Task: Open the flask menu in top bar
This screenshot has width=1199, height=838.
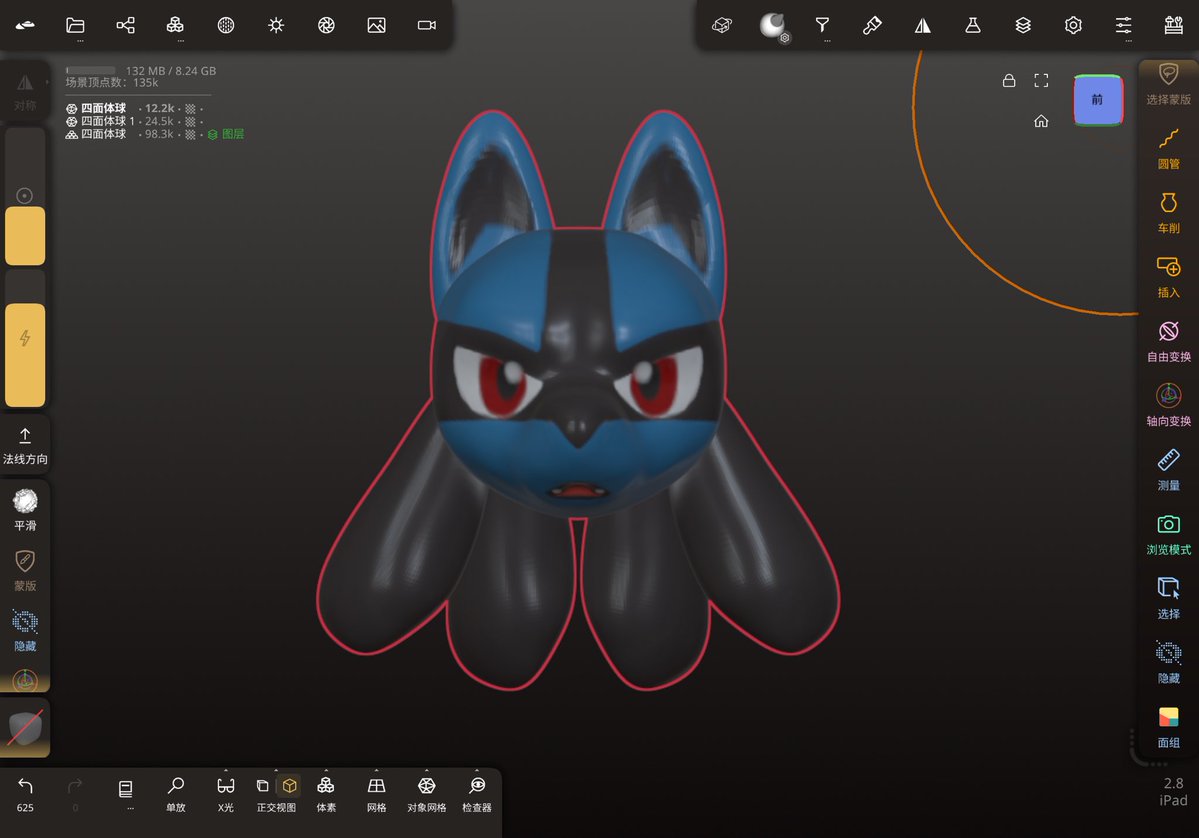Action: [973, 25]
